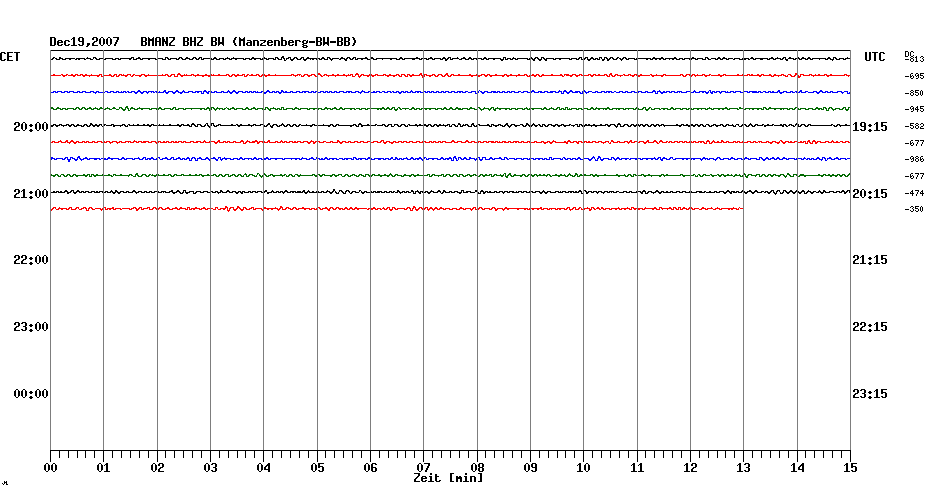Click minute tick label 12

(x=690, y=468)
